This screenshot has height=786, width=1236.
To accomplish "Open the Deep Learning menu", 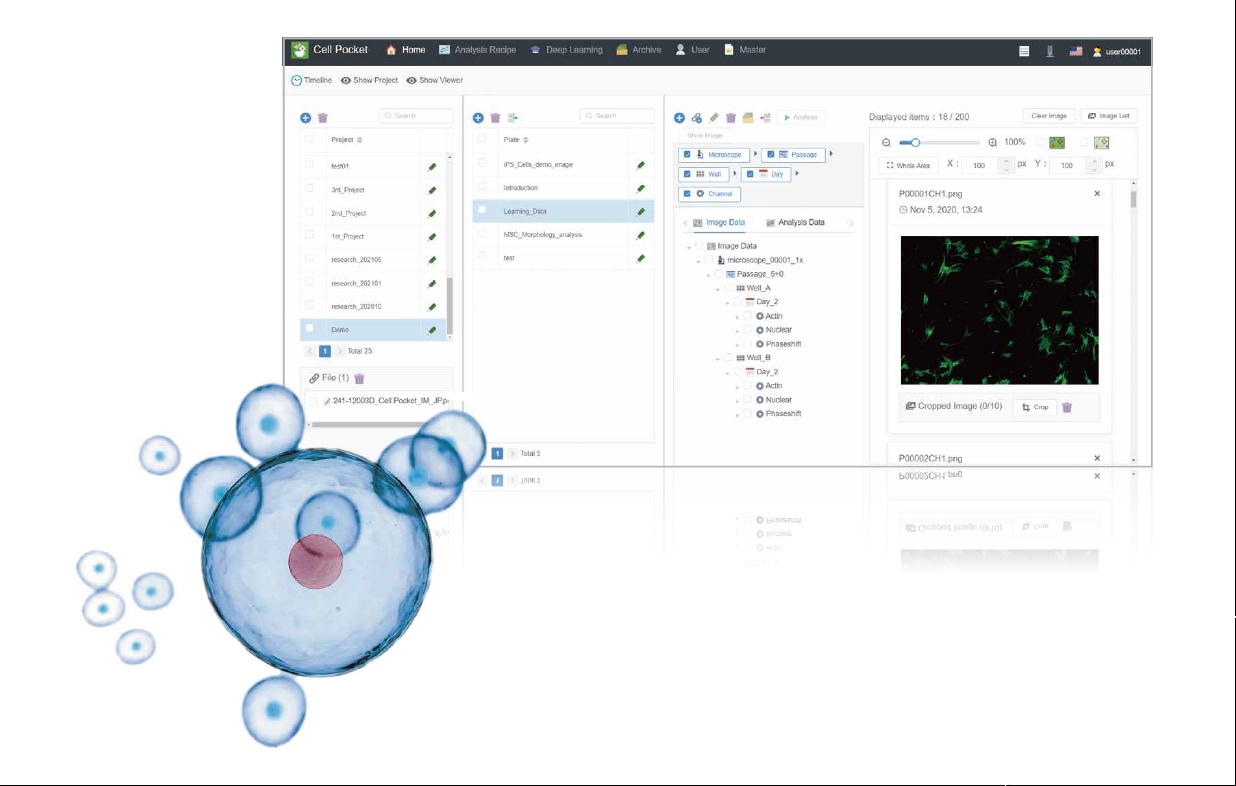I will click(x=567, y=50).
